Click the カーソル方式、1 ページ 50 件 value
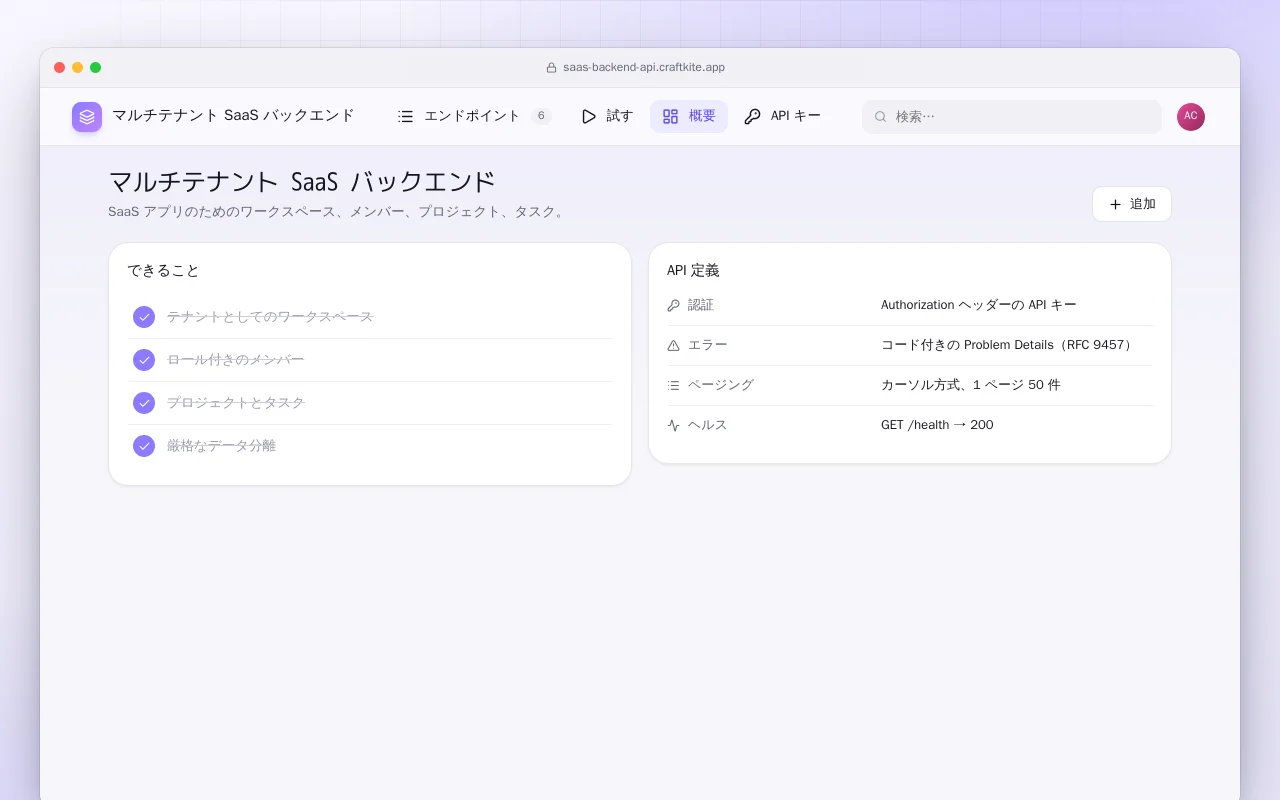This screenshot has width=1280, height=800. pos(971,385)
